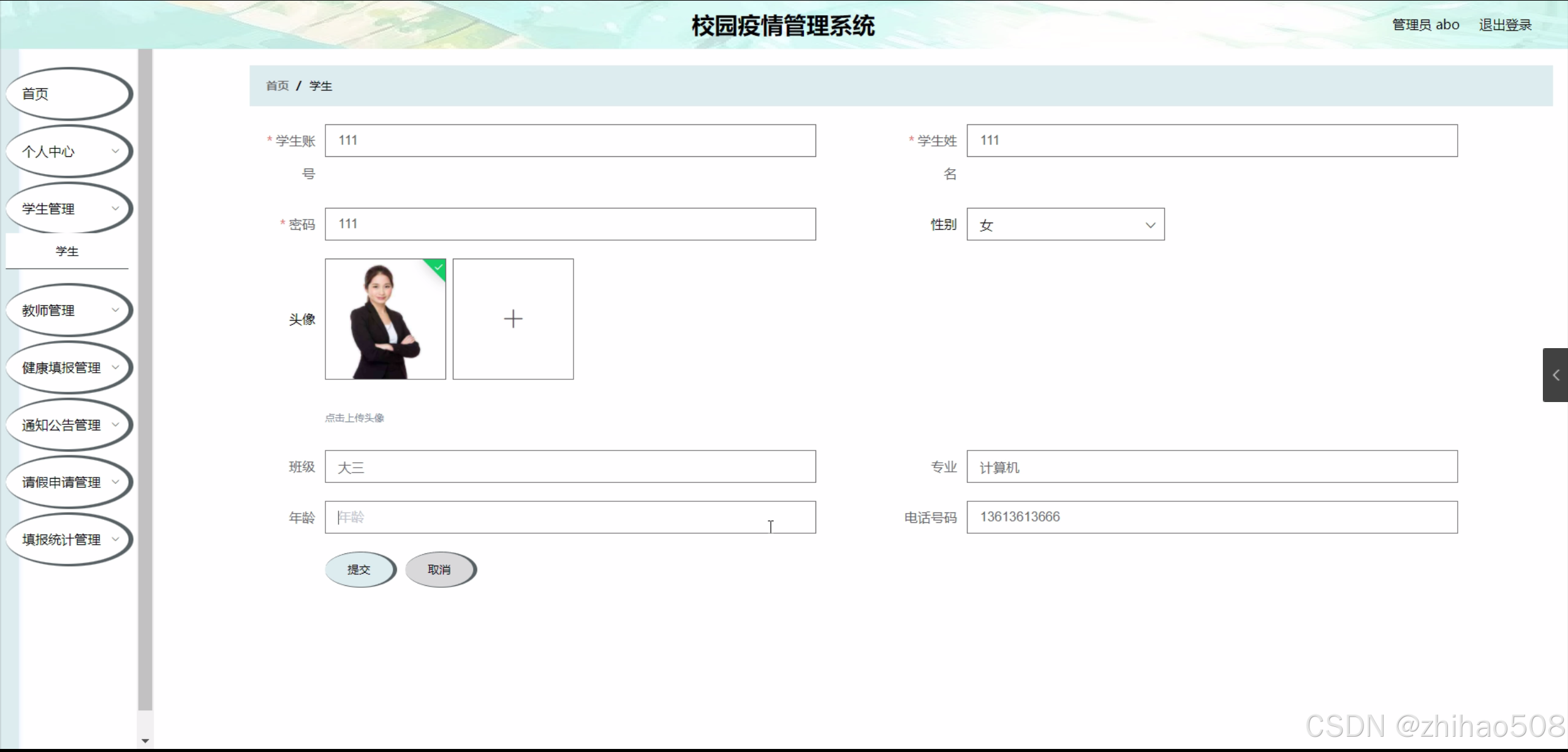
Task: Open the 性别 gender dropdown
Action: point(1065,224)
